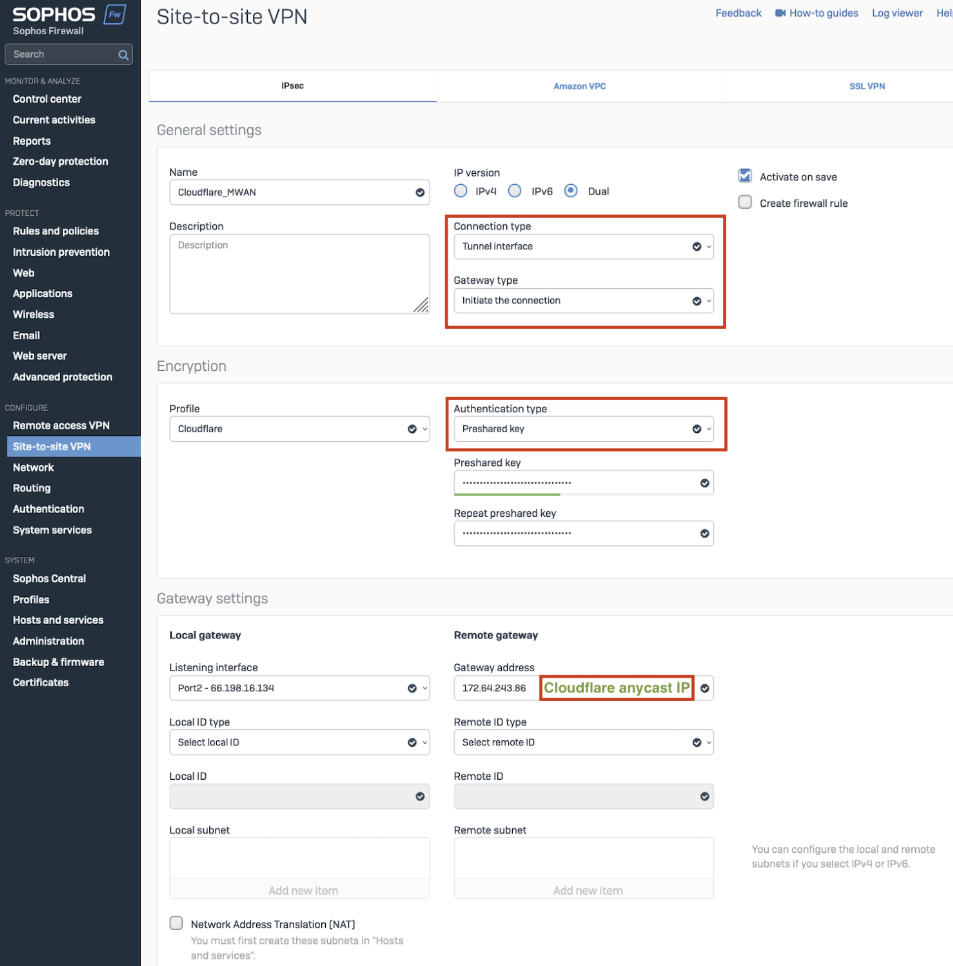Open Diagnostics in sidebar
This screenshot has height=966, width=953.
(41, 182)
